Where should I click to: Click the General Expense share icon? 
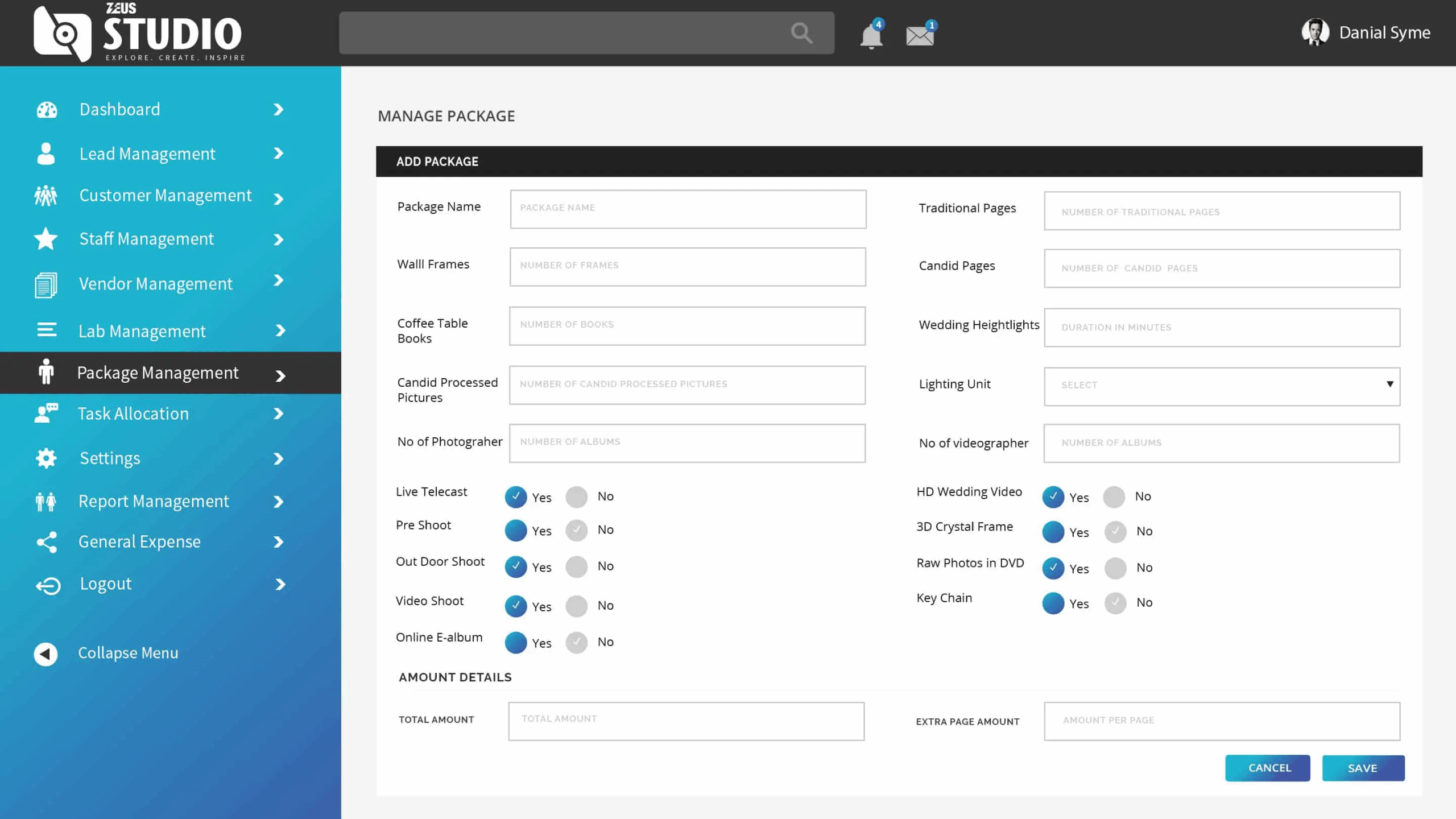coord(47,542)
